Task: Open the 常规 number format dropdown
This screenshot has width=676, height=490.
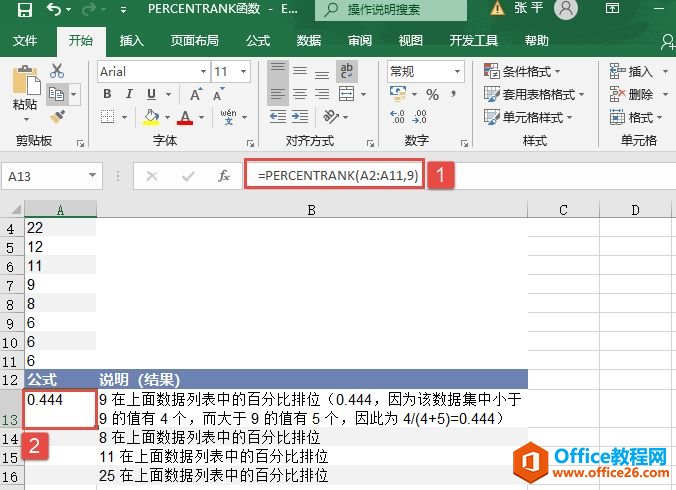Action: click(457, 71)
